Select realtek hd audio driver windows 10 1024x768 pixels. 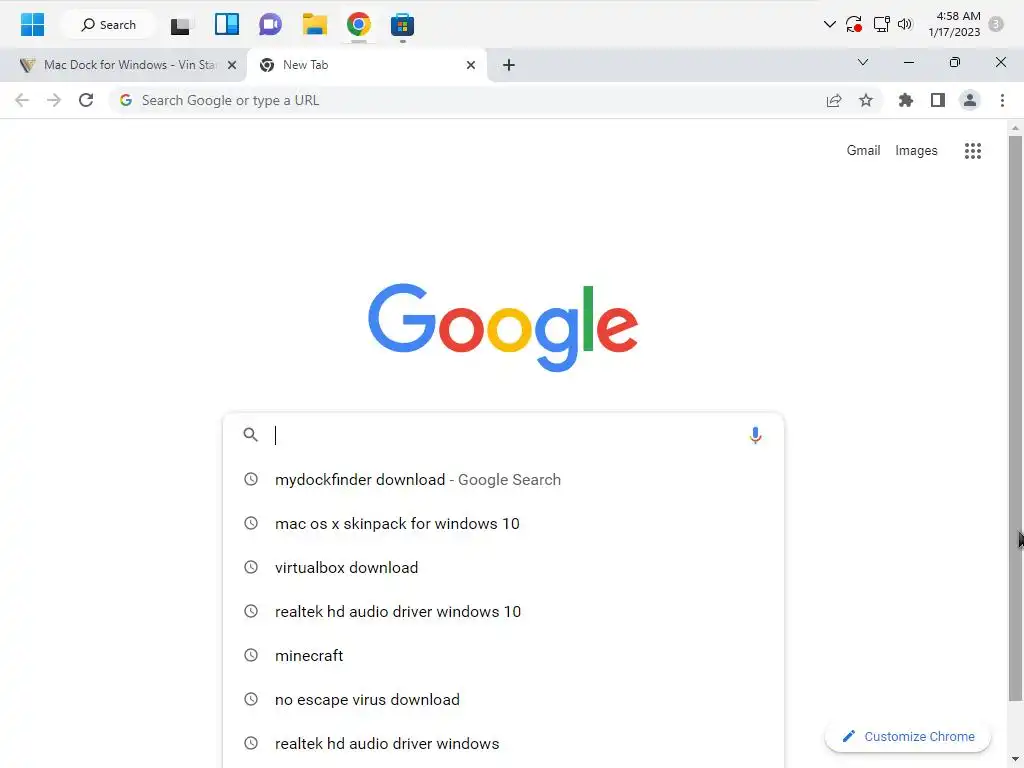[x=503, y=612]
